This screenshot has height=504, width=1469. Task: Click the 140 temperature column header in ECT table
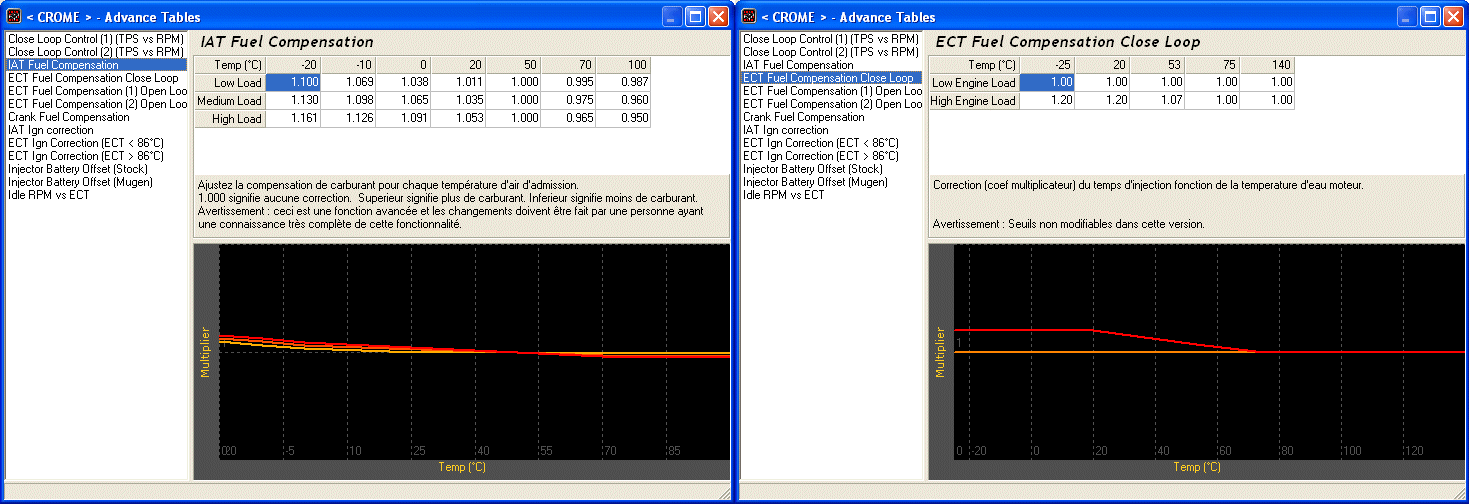tap(1267, 65)
